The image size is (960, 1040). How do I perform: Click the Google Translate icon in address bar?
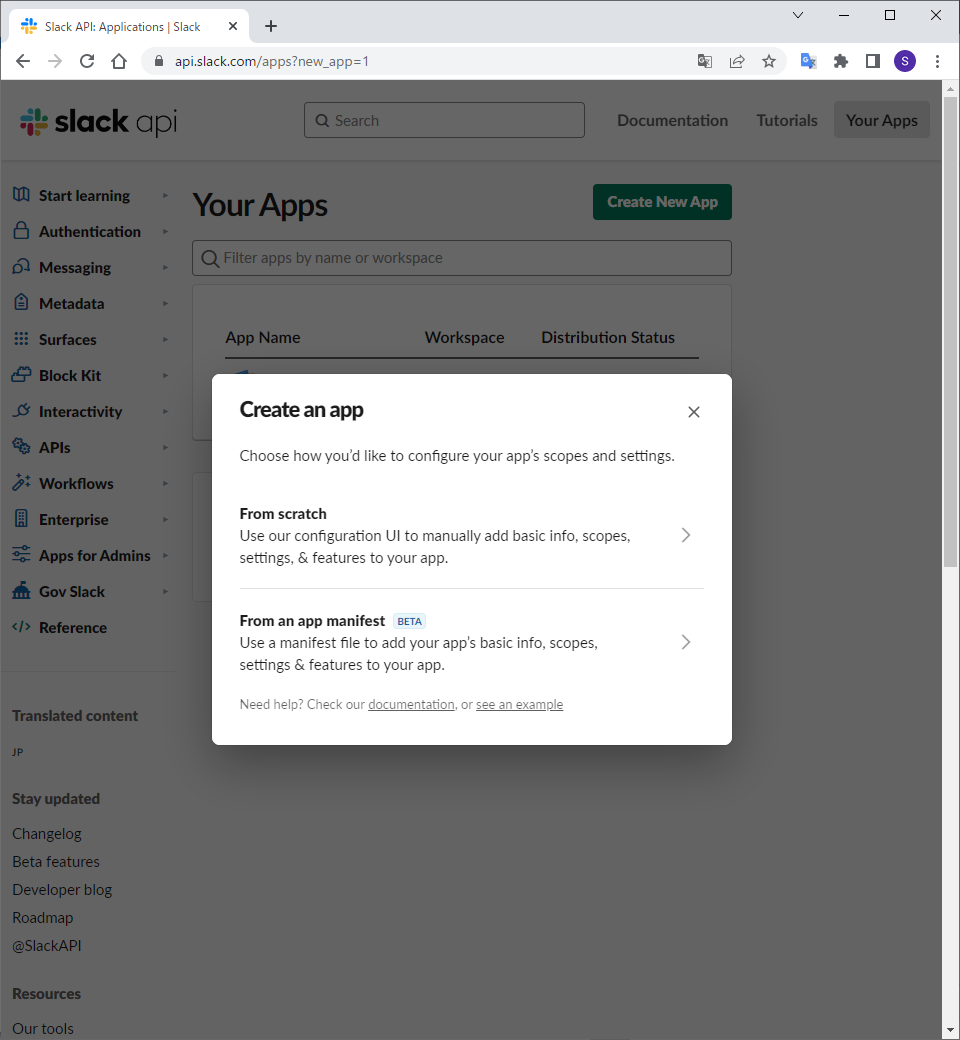point(705,61)
